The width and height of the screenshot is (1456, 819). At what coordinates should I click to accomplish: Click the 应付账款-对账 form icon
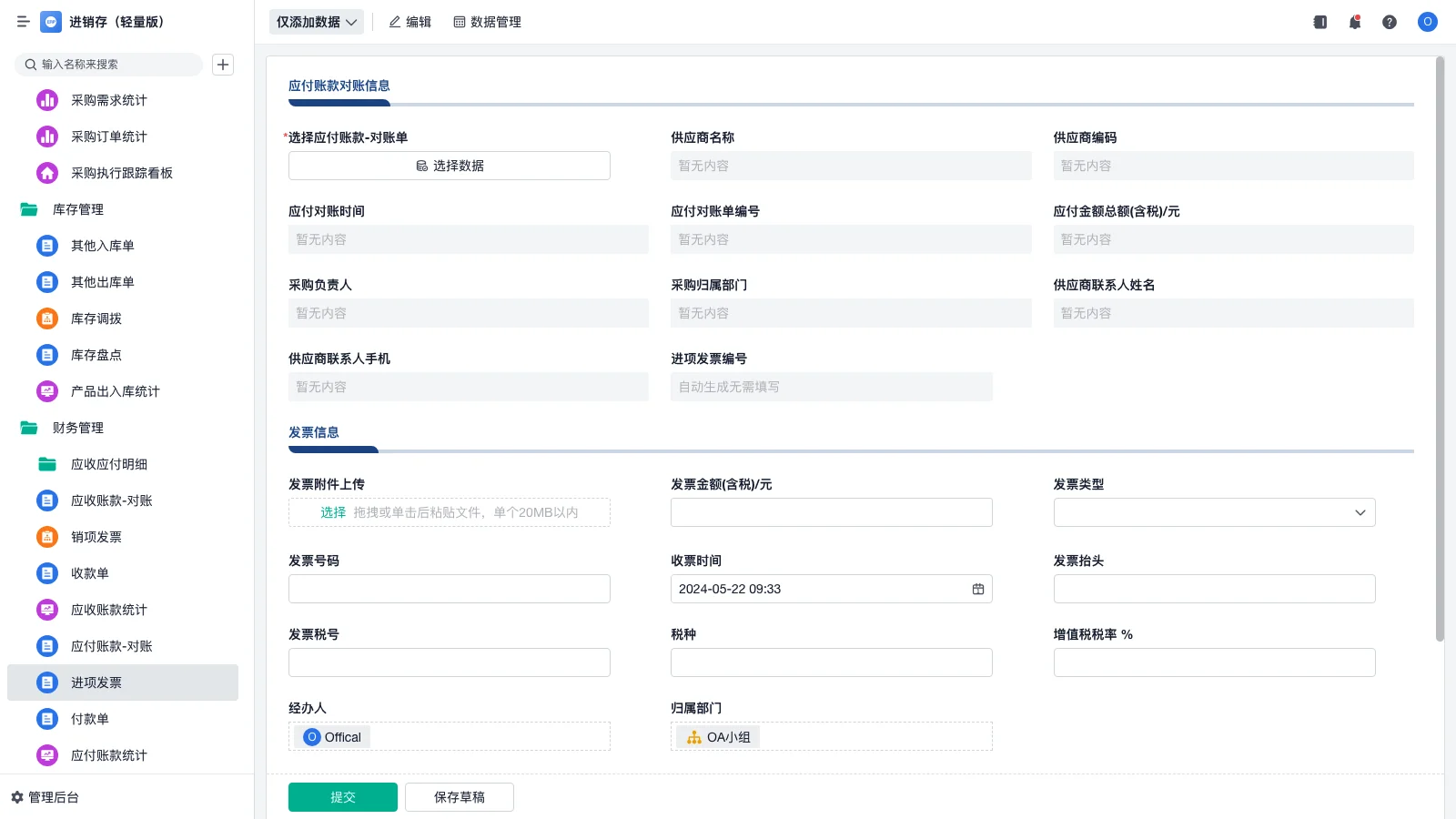(x=47, y=646)
